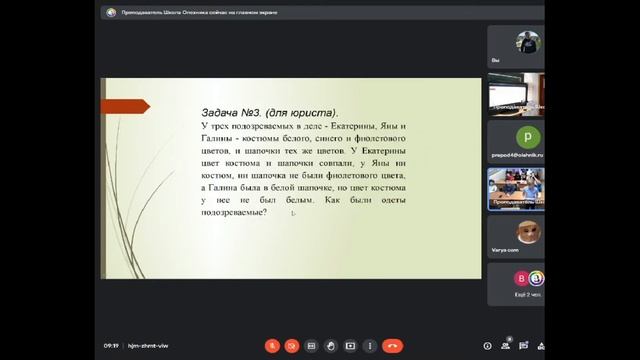Click the present screen button
The height and width of the screenshot is (360, 640).
point(350,346)
